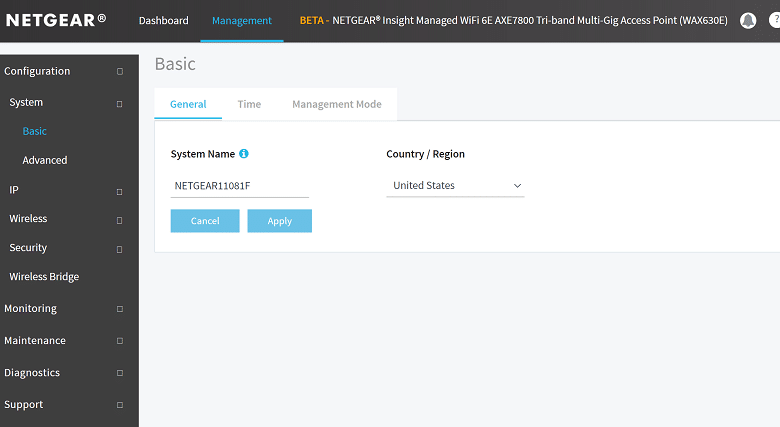Click the Monitoring sidebar label
Viewport: 780px width, 427px height.
pyautogui.click(x=30, y=309)
